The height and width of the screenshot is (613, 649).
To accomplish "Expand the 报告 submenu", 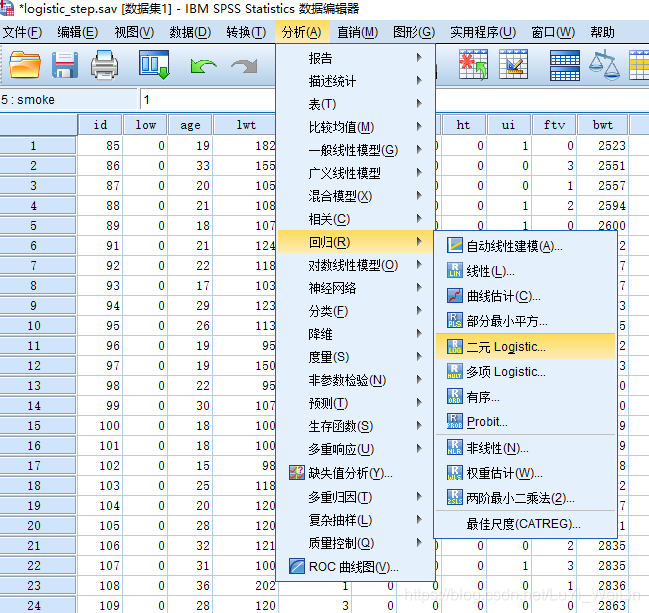I will pyautogui.click(x=356, y=58).
